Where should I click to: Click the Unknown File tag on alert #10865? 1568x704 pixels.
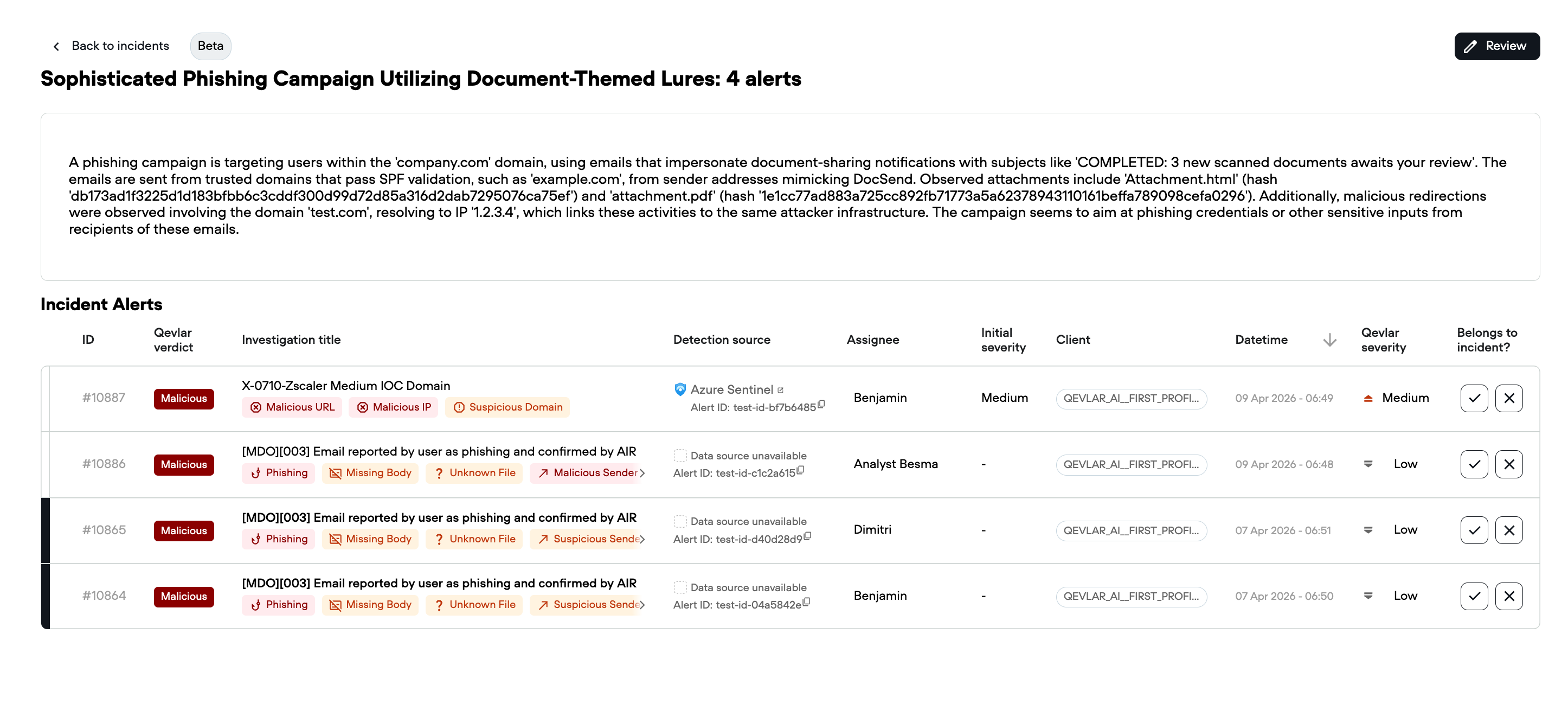[474, 539]
